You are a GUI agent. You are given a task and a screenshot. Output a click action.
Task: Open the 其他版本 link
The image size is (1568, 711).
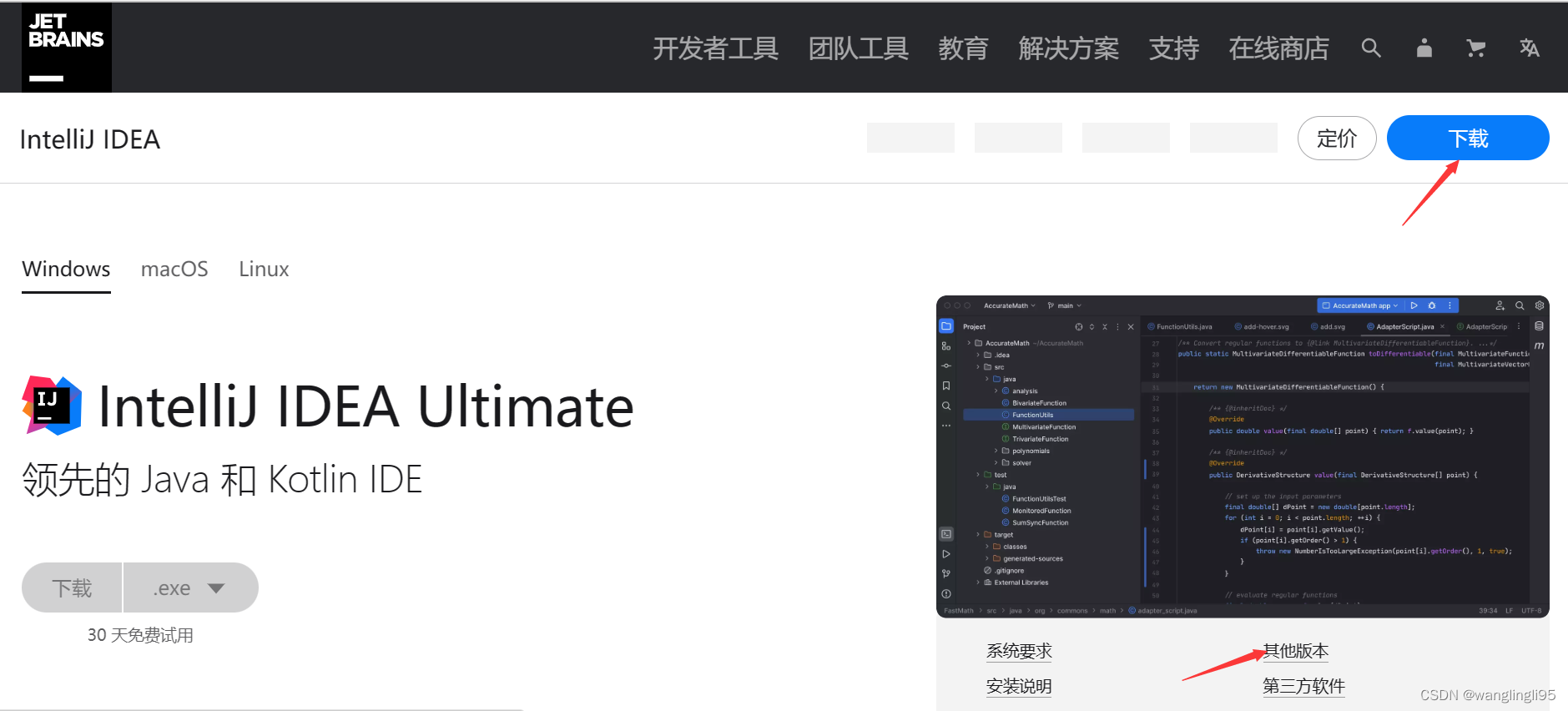point(1295,651)
